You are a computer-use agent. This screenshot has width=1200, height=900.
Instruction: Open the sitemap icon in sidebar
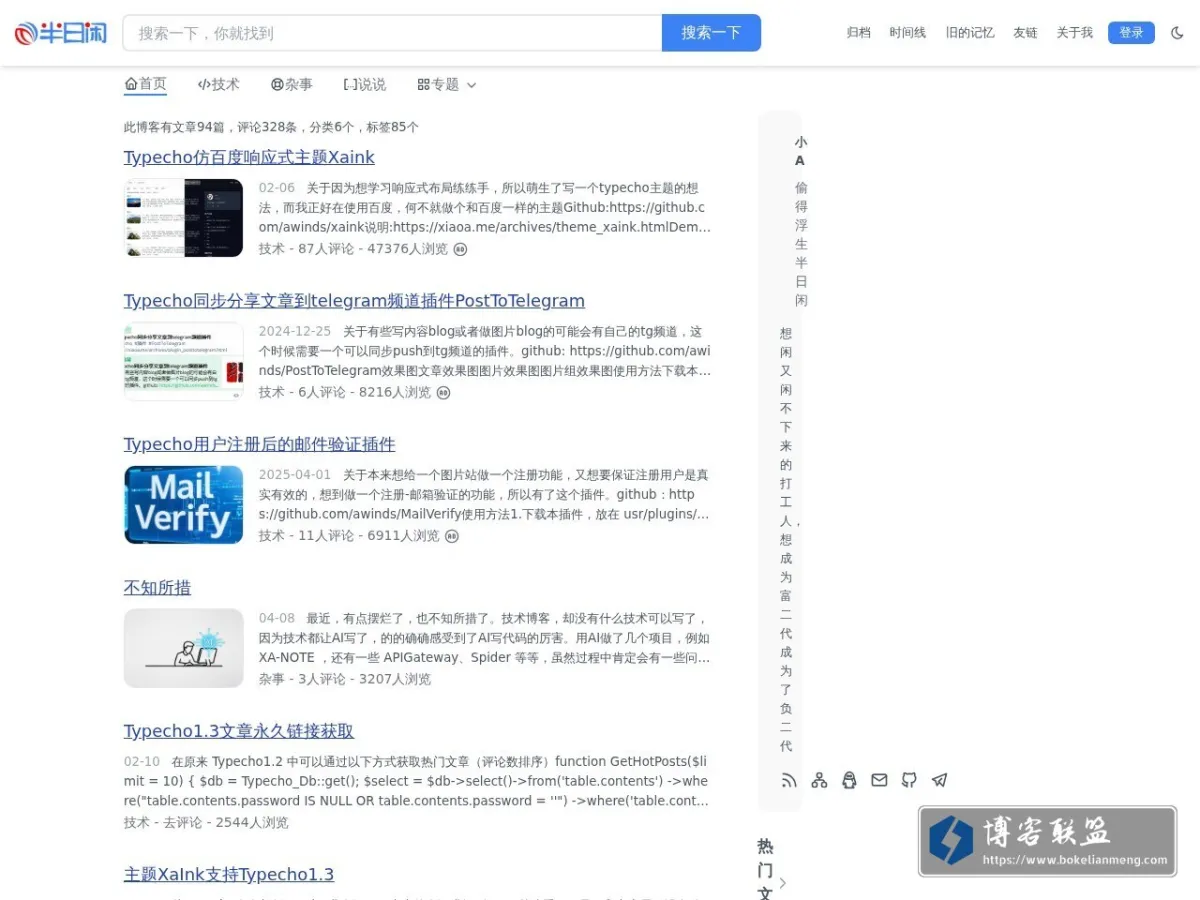click(x=819, y=780)
